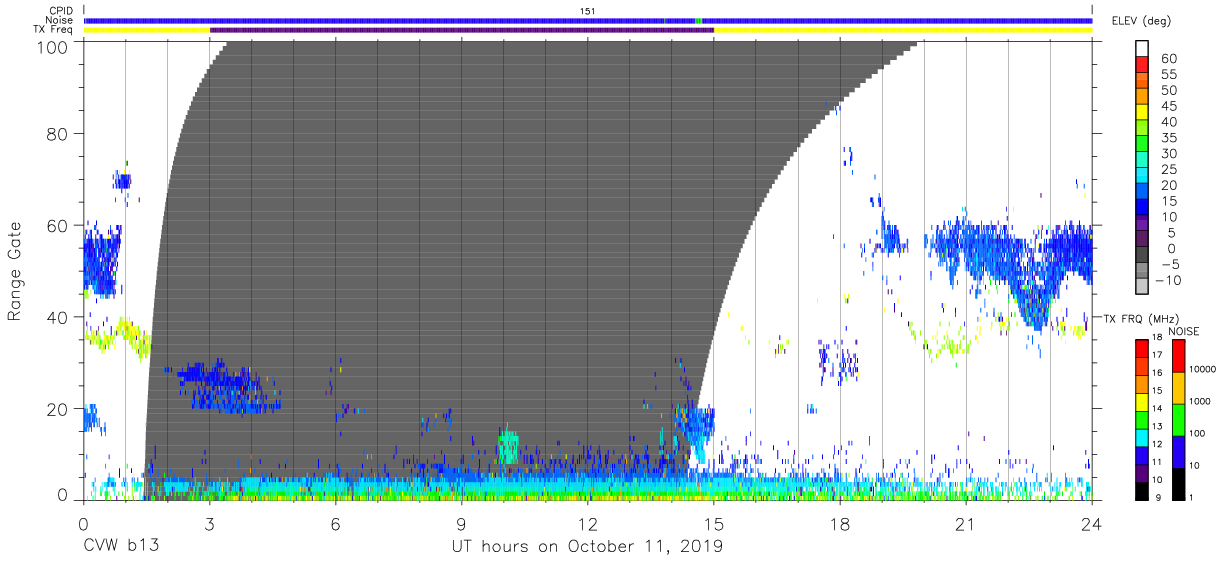Click the 24 tick on the UT hours axis

(x=1092, y=523)
